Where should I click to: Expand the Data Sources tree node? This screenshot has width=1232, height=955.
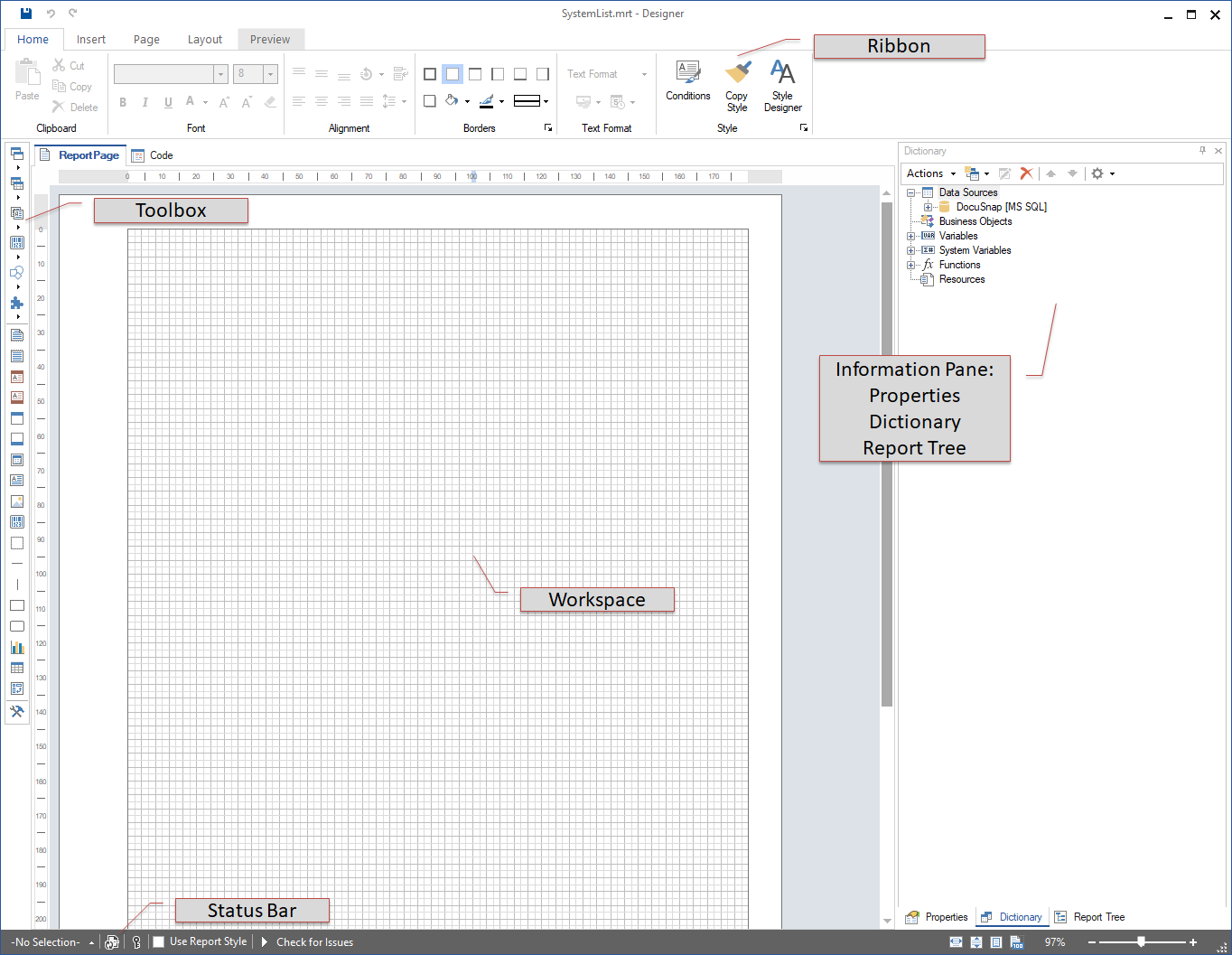(910, 192)
